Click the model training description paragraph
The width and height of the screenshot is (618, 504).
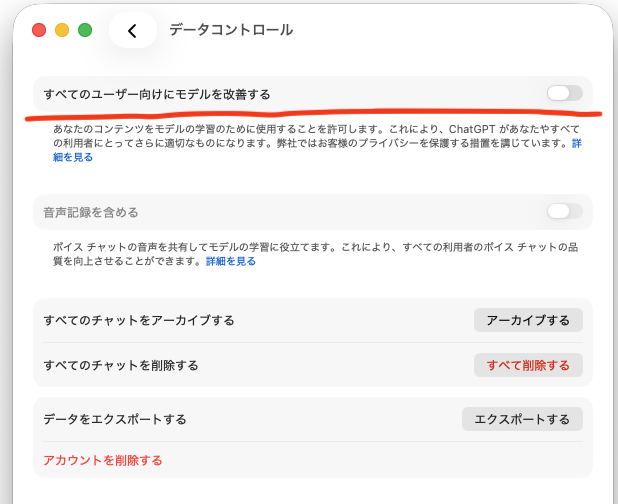click(300, 138)
